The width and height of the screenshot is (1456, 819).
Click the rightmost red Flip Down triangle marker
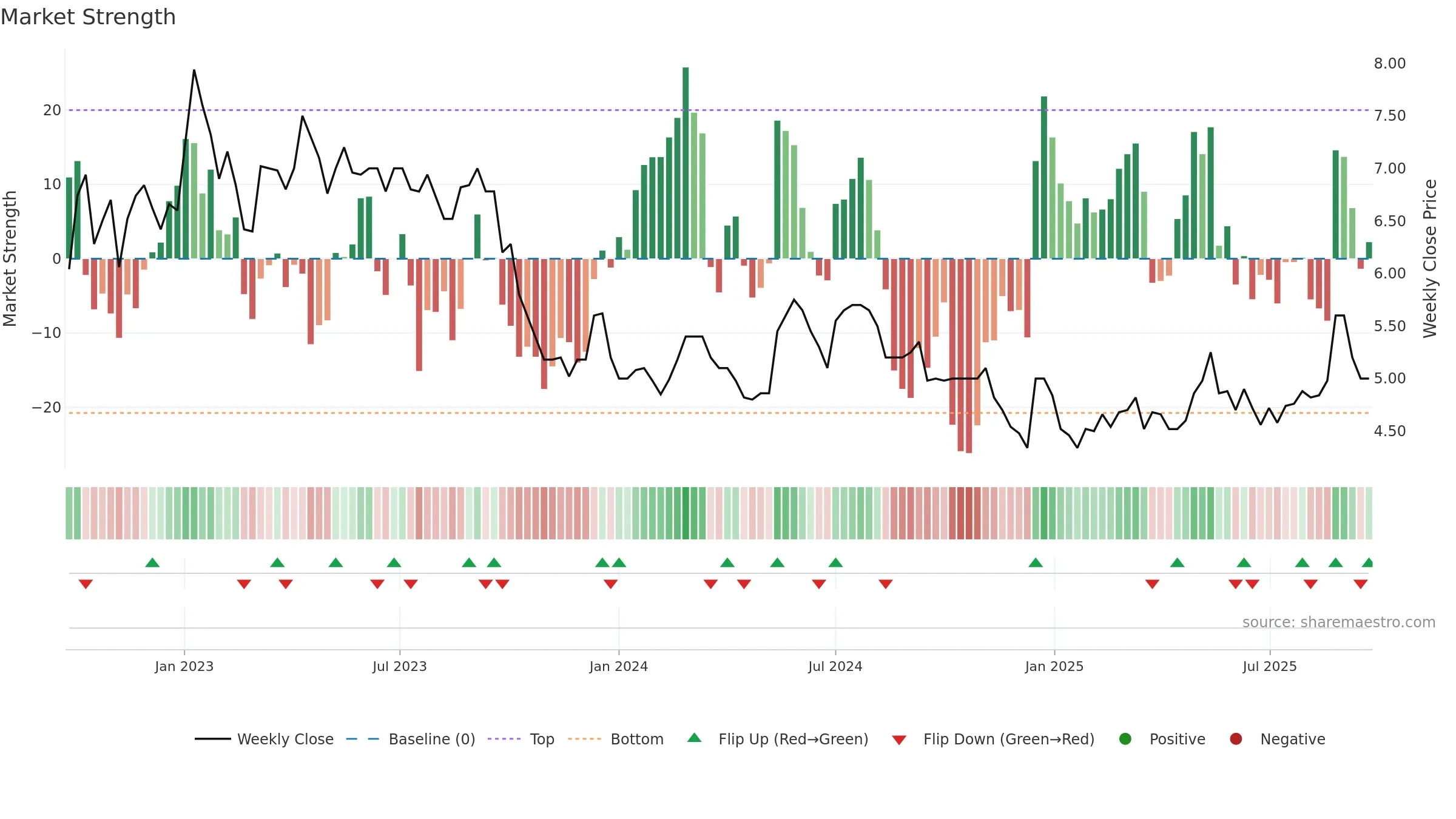(x=1361, y=584)
